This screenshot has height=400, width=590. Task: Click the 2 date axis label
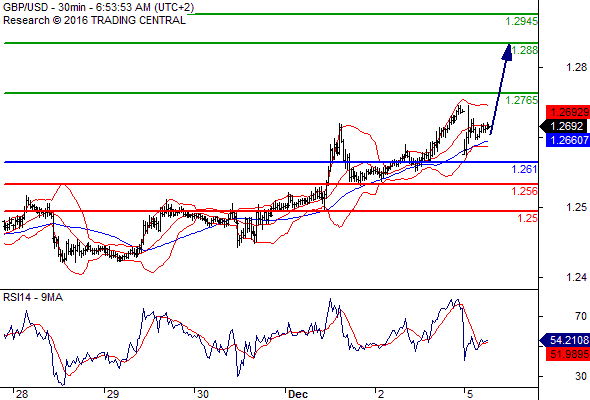pyautogui.click(x=381, y=394)
